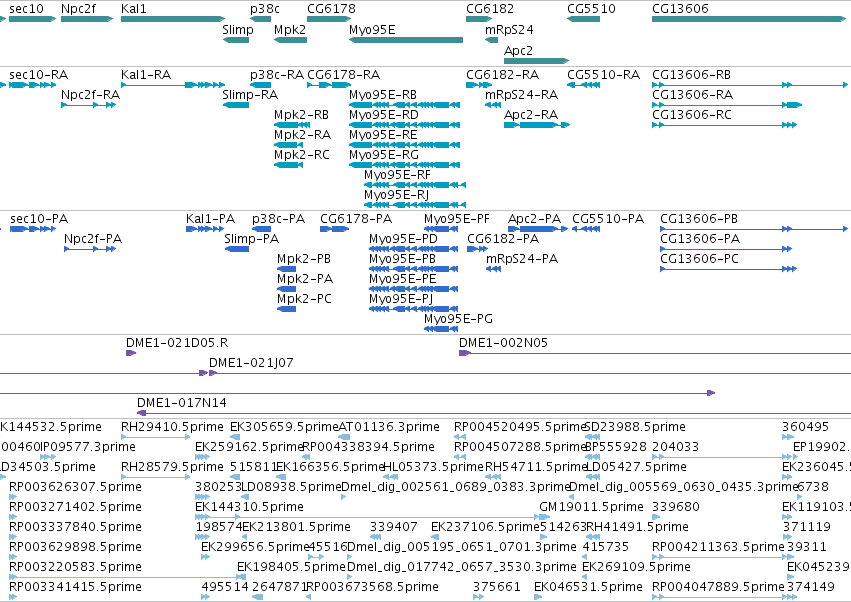Viewport: 851px width, 602px height.
Task: Select BAC clone DME1-002N05
Action: coord(504,343)
